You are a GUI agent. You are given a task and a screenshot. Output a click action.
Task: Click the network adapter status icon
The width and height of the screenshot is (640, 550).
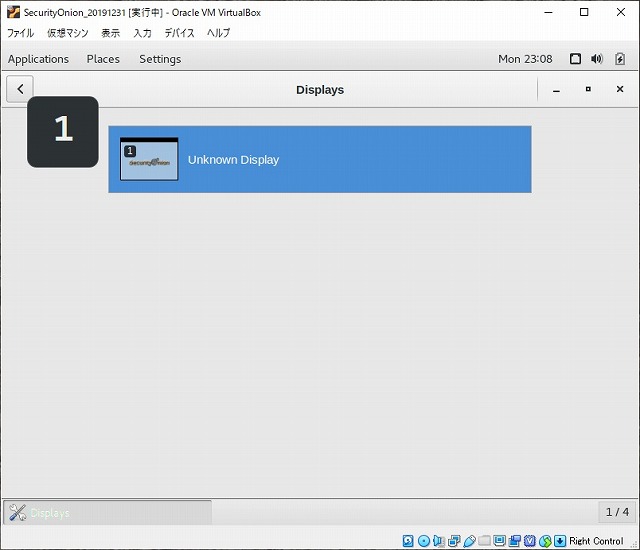454,541
